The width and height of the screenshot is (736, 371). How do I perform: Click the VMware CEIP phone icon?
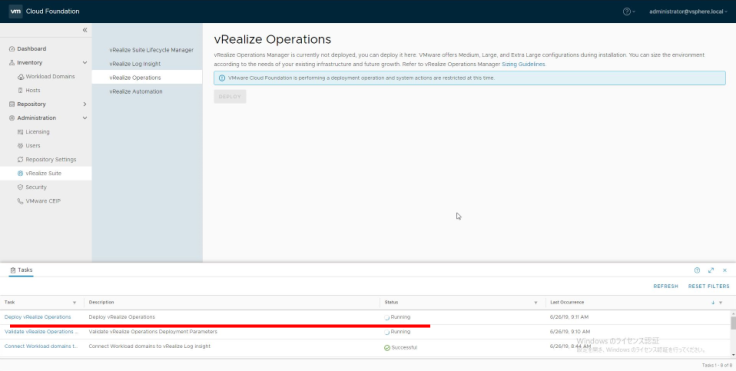20,201
